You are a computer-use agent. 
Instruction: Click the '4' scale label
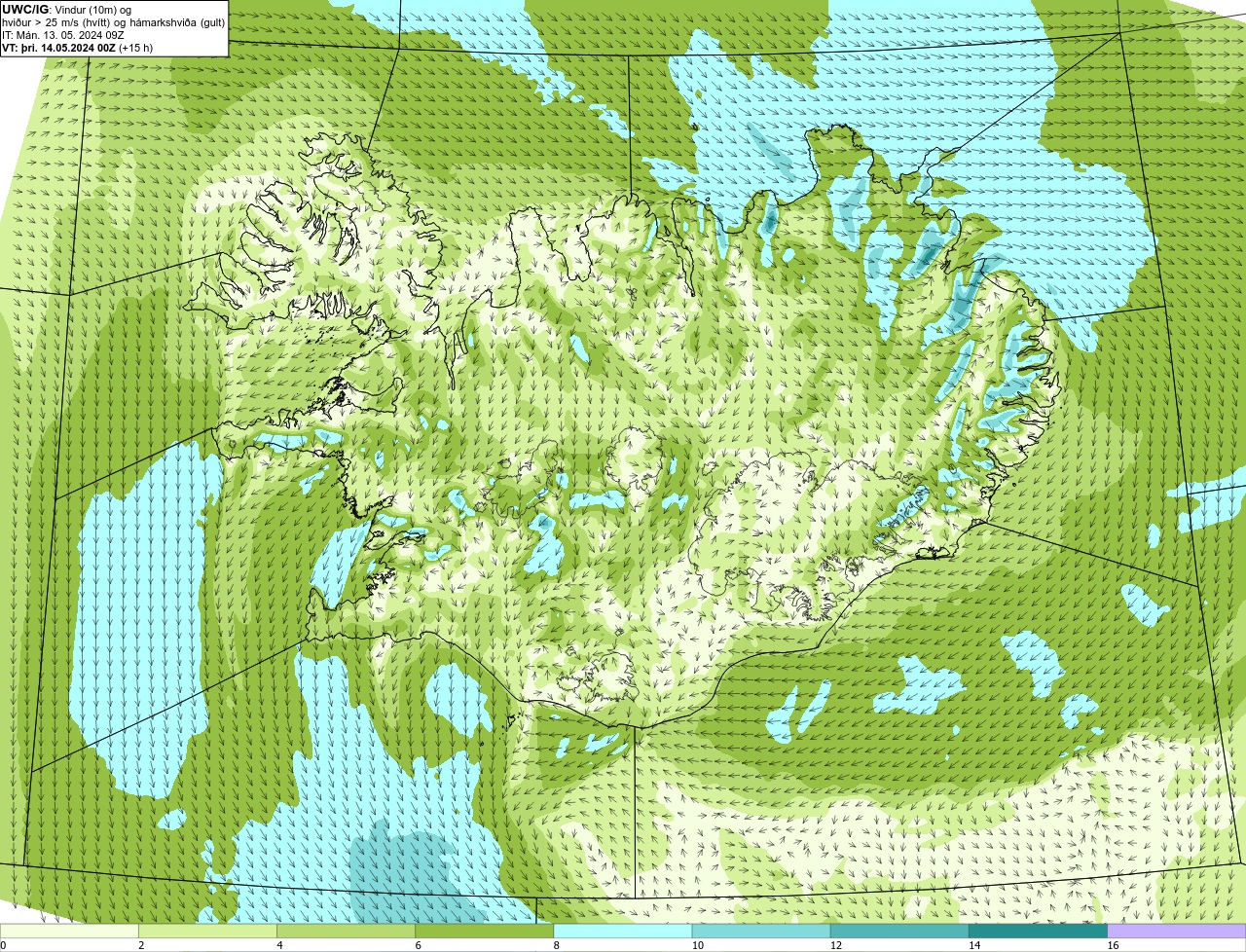(x=279, y=945)
